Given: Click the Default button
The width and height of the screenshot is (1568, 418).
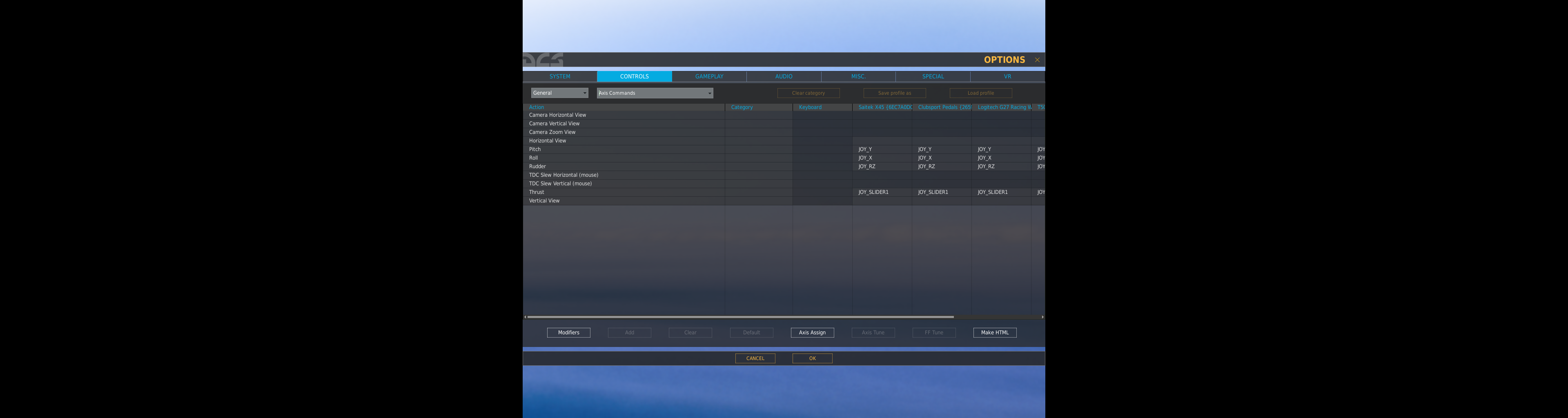Looking at the screenshot, I should [751, 333].
